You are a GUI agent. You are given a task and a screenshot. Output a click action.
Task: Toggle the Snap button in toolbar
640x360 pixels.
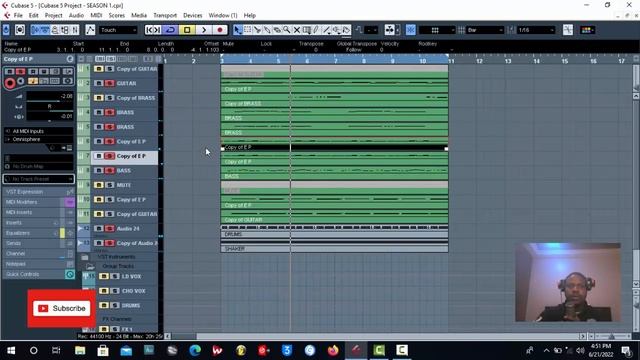411,30
